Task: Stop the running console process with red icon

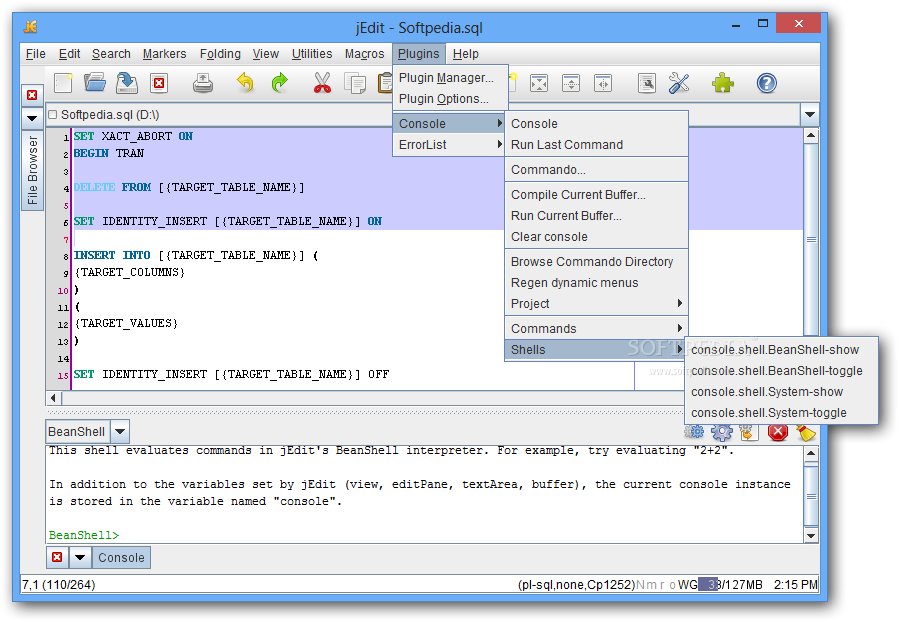Action: point(778,433)
